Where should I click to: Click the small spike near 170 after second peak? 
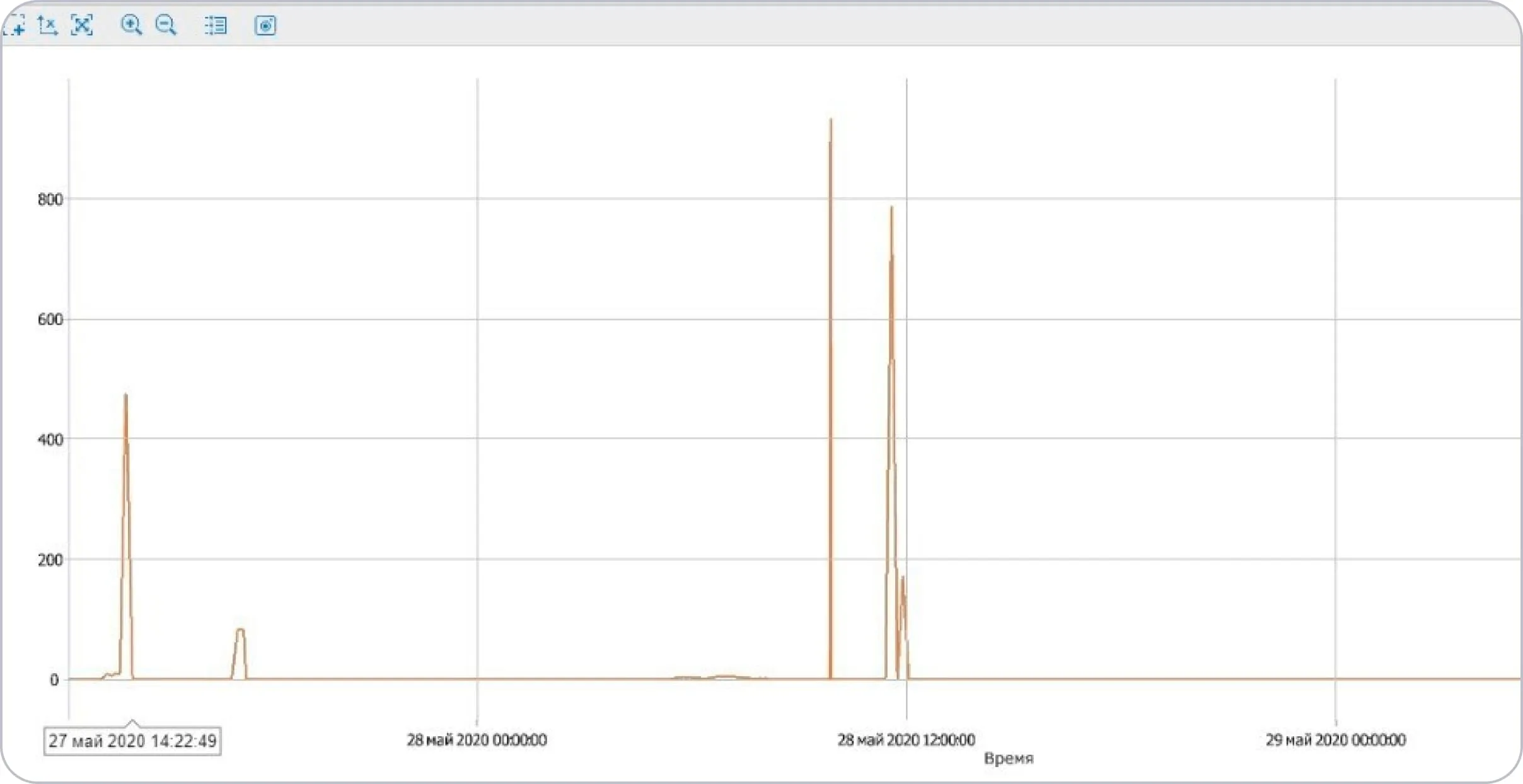(903, 579)
